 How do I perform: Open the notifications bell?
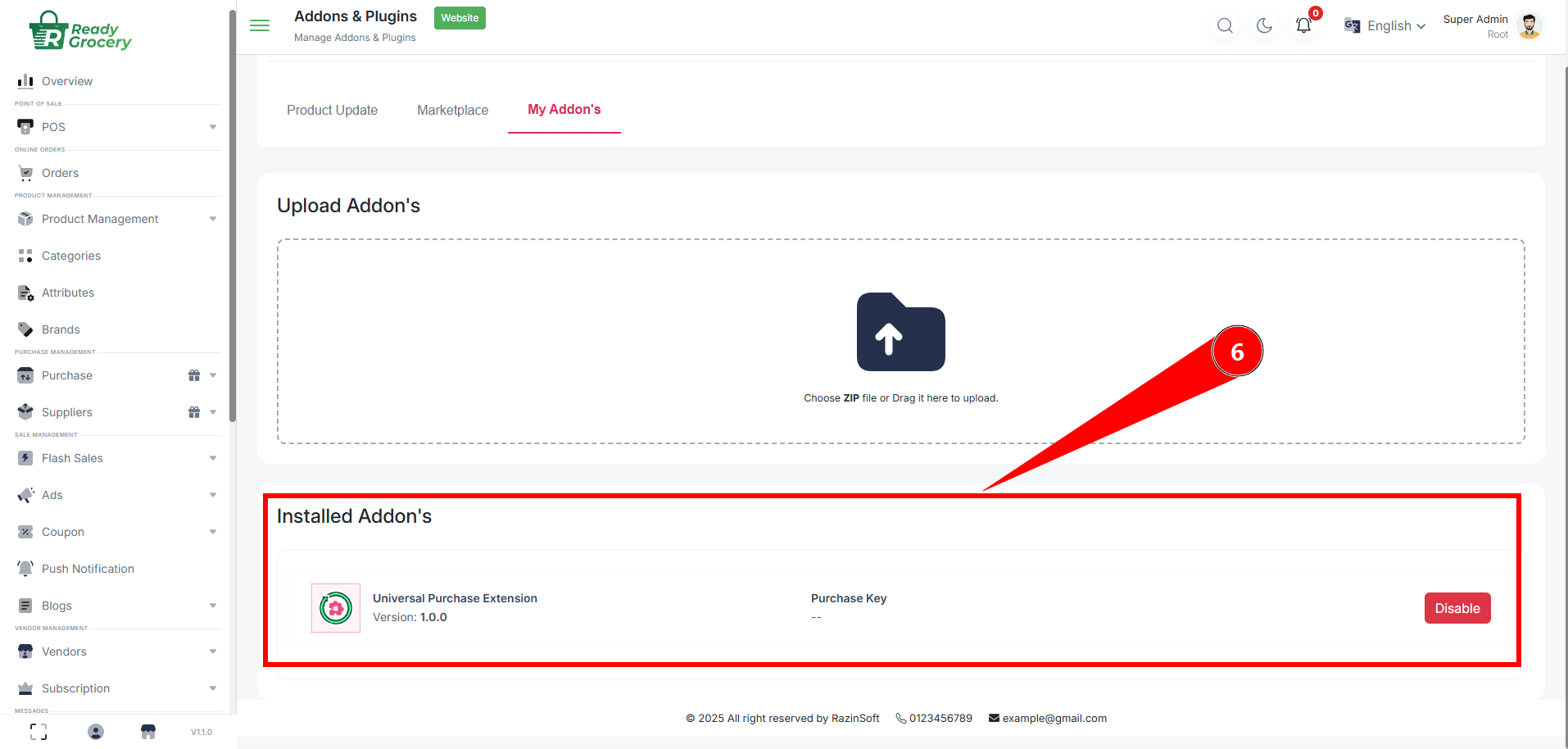pos(1303,25)
